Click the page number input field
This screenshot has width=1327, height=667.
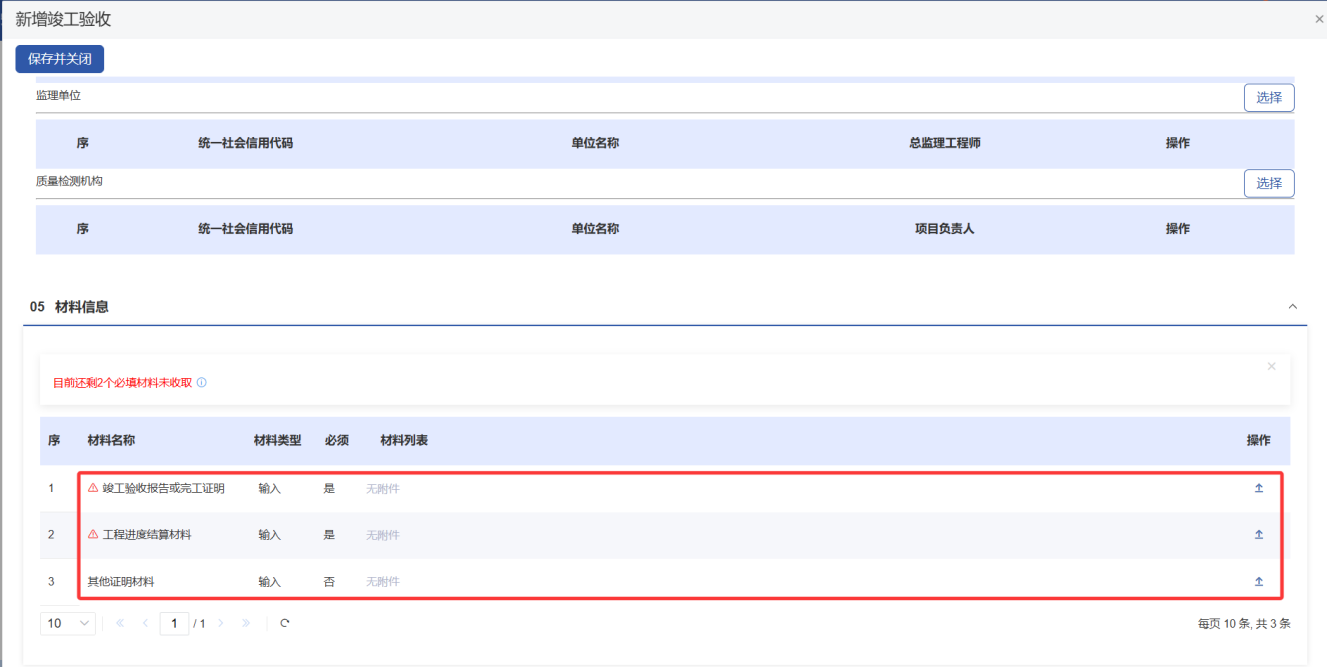tap(174, 623)
